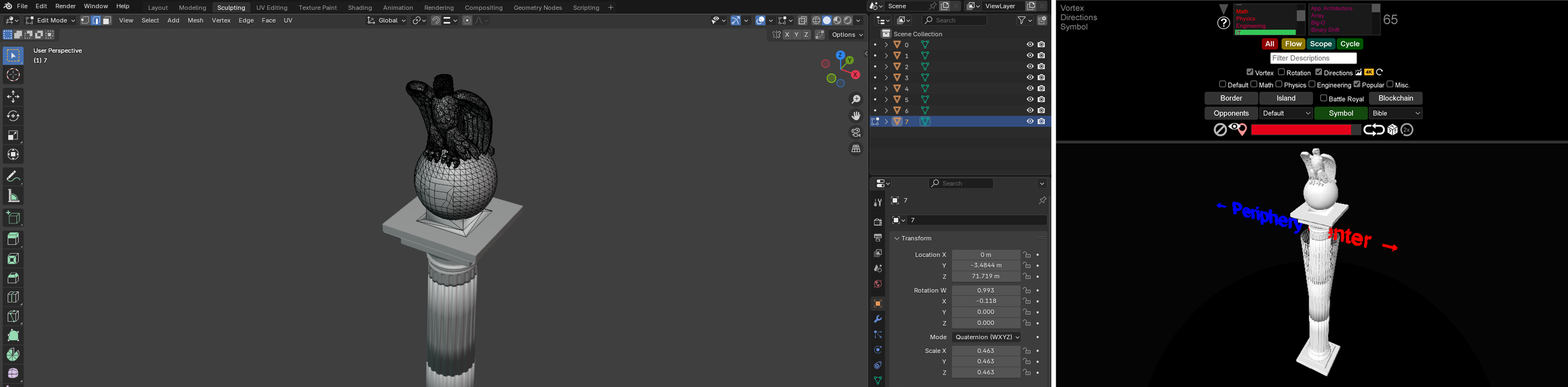
Task: Click the red All button
Action: [x=1269, y=44]
